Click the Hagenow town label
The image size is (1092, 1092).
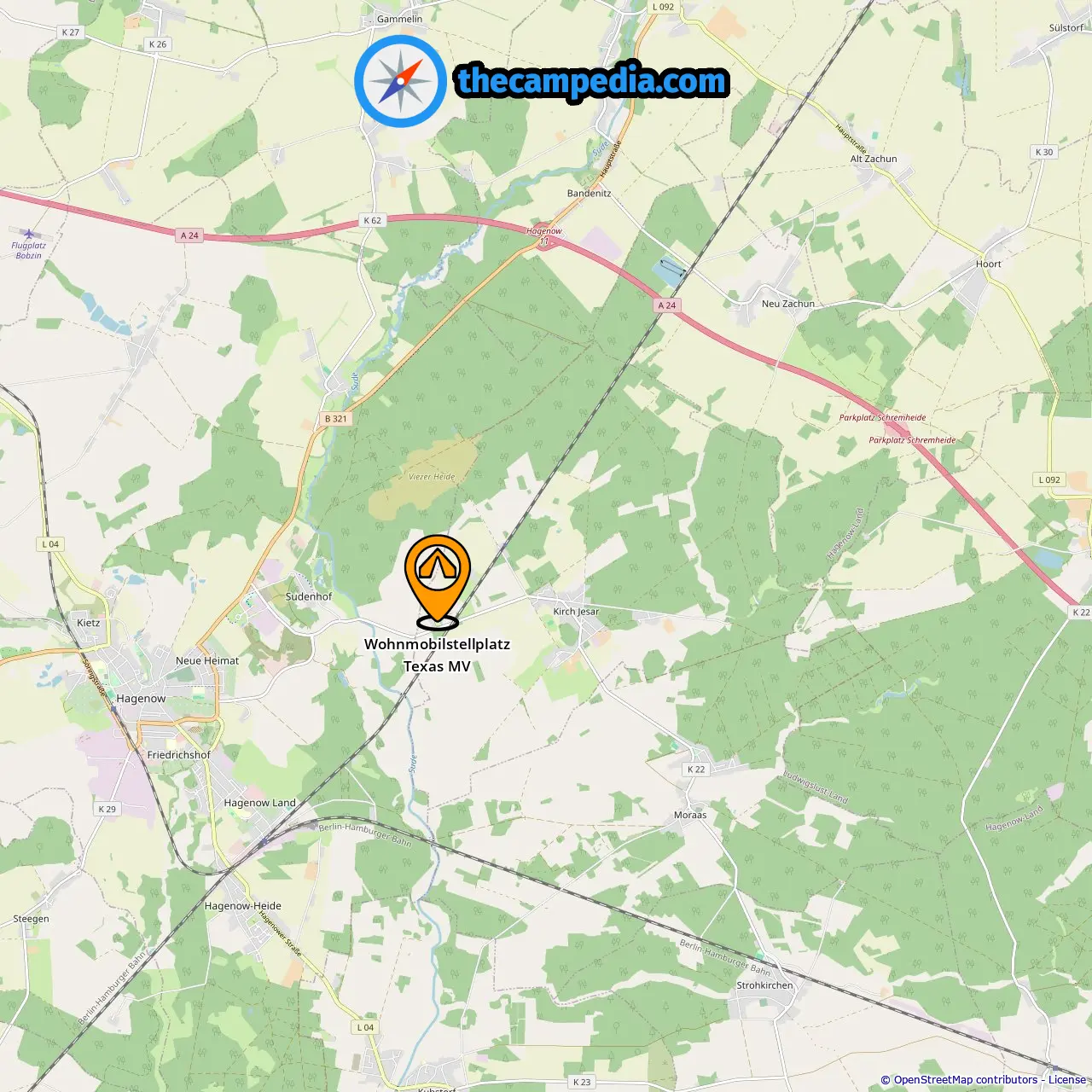tap(141, 699)
